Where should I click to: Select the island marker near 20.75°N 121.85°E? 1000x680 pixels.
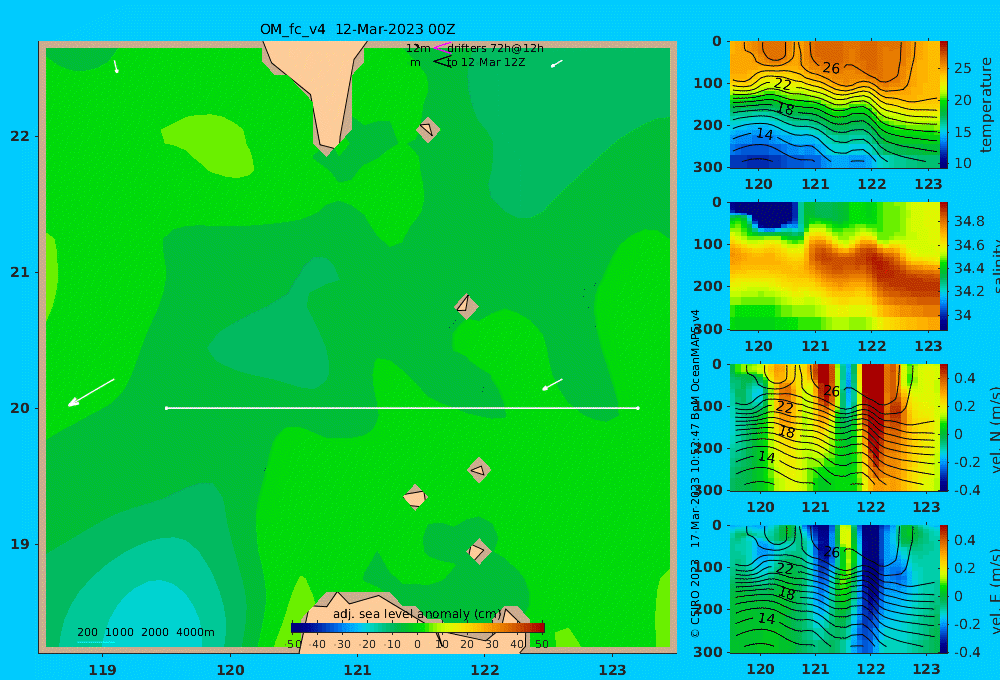tap(466, 306)
